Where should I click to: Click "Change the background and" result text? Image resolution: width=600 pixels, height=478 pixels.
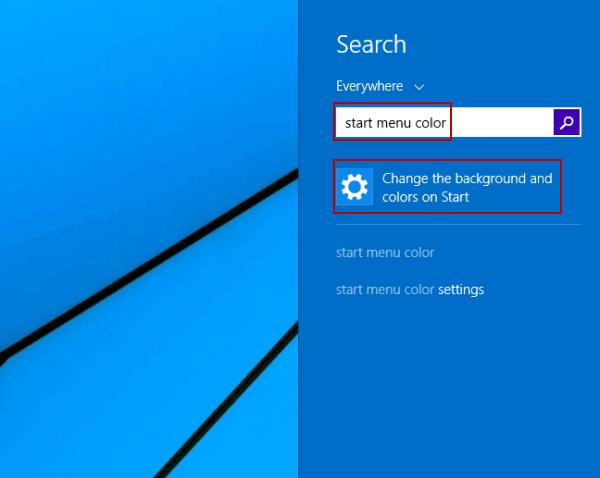[467, 179]
